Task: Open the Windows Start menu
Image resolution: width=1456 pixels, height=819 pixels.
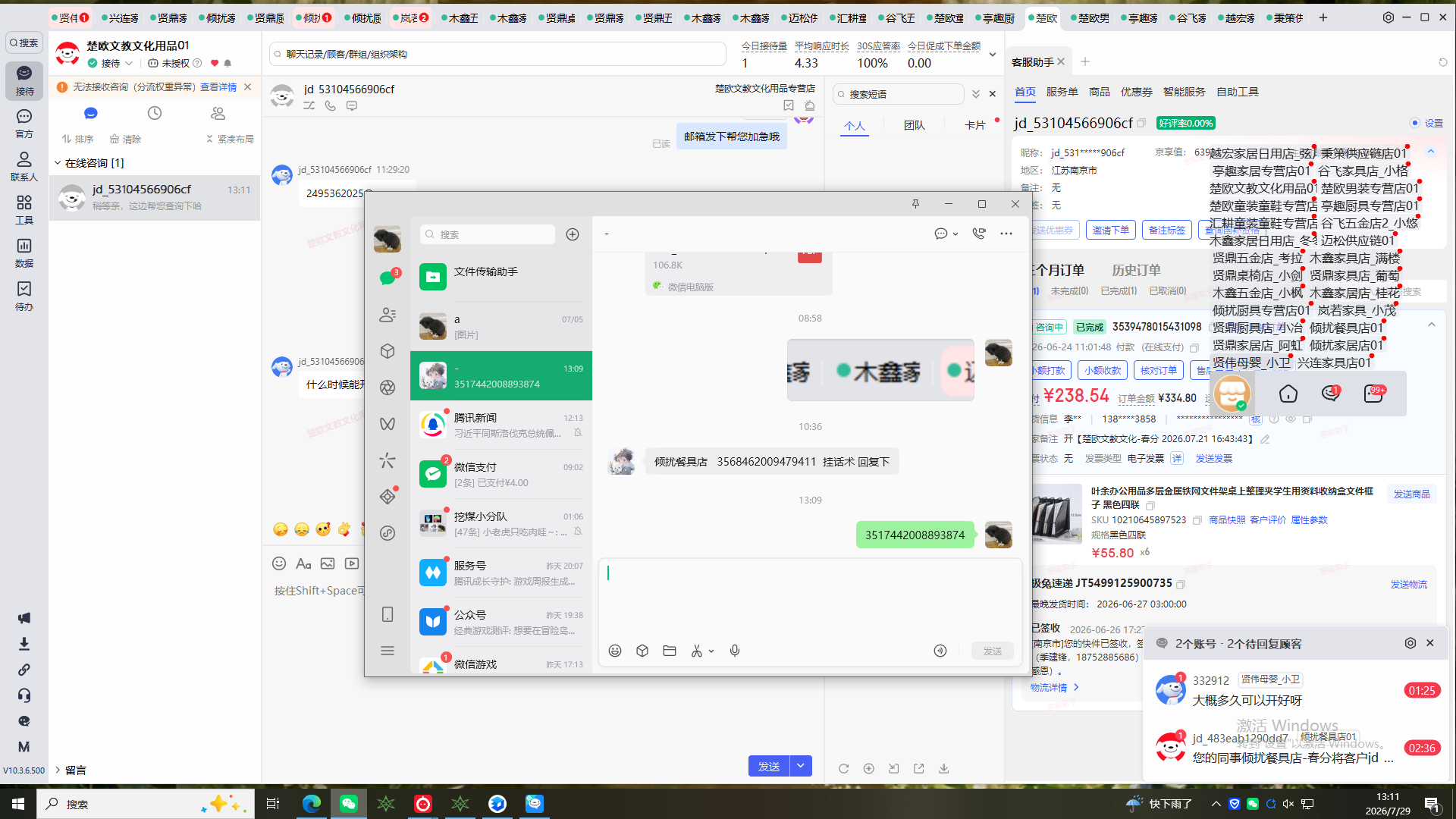Action: tap(18, 804)
